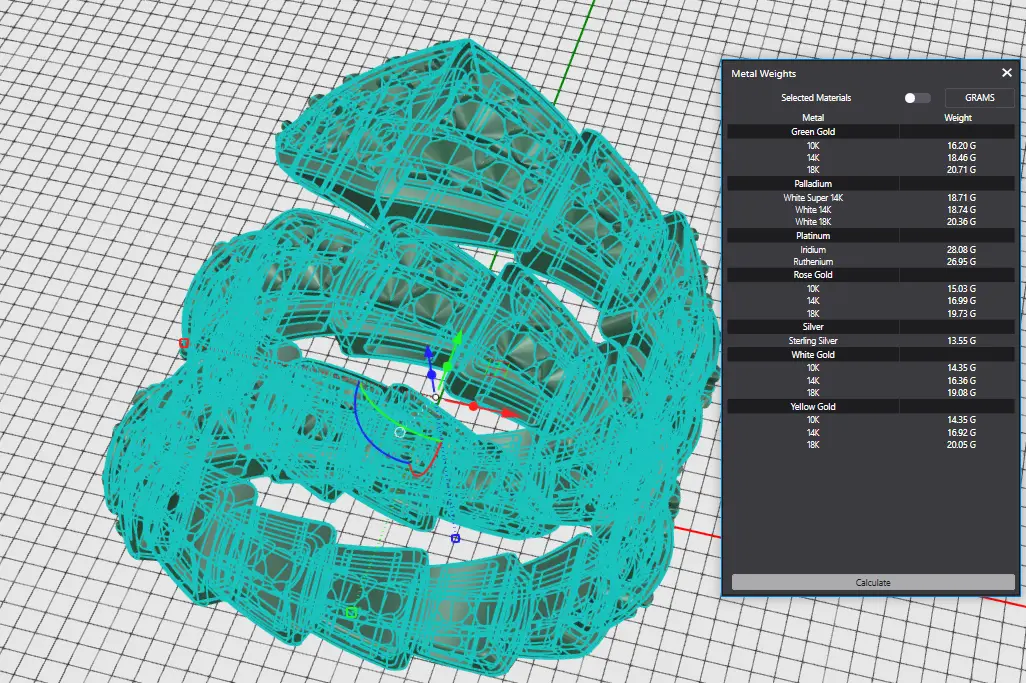
Task: Click the 16.20 G weight value
Action: [x=961, y=145]
